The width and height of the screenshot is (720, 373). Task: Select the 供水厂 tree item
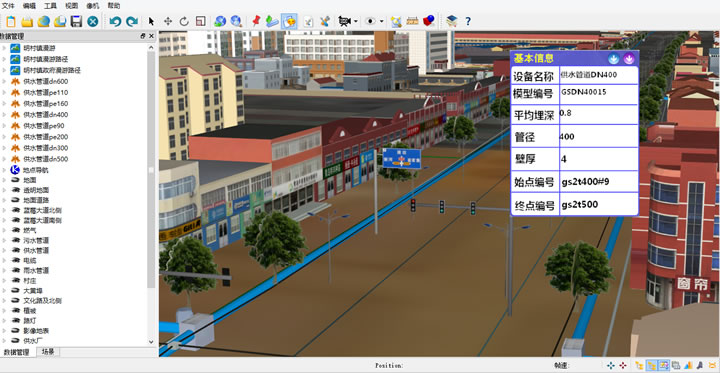pos(33,341)
